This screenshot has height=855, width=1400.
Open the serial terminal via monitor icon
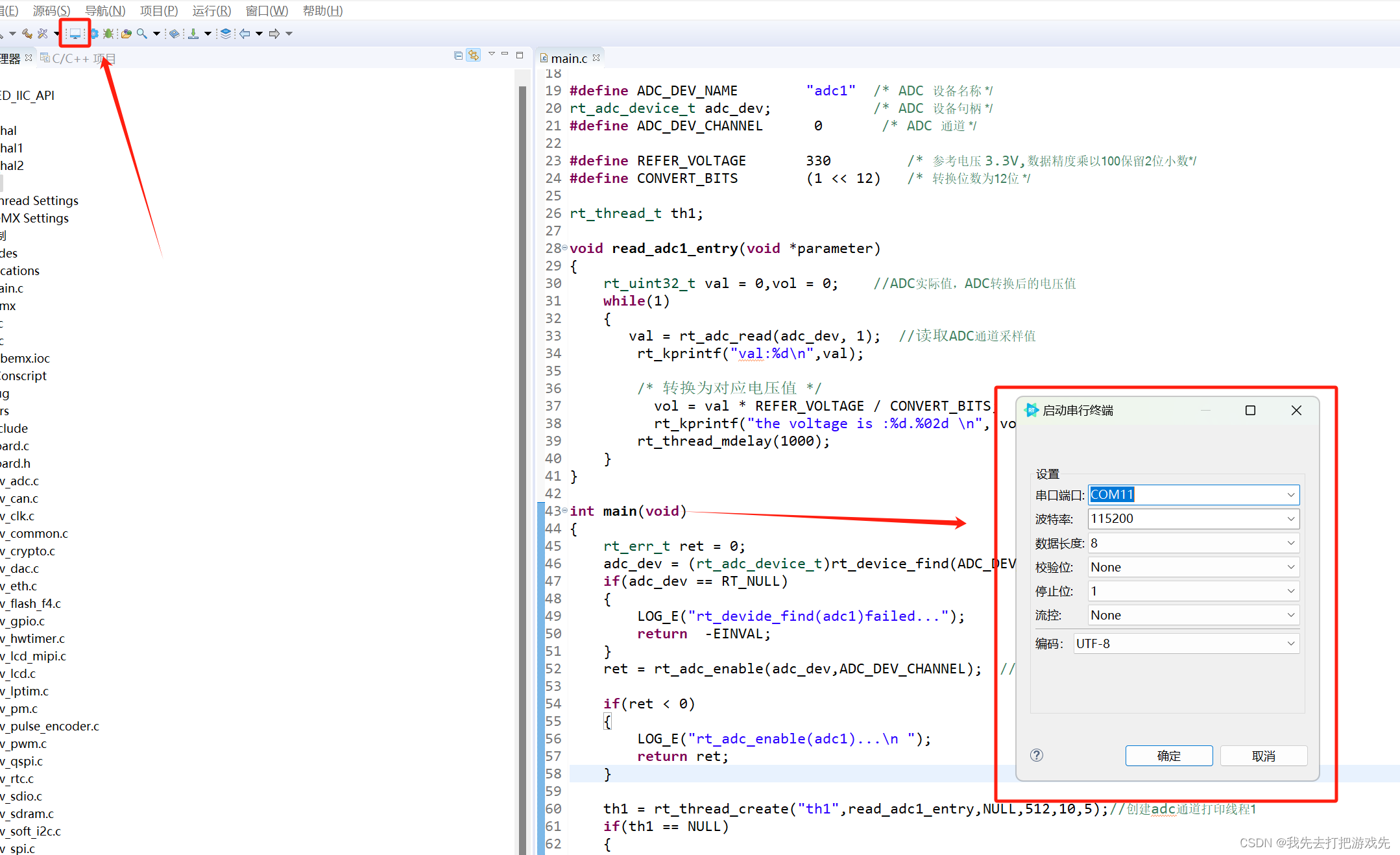[75, 33]
